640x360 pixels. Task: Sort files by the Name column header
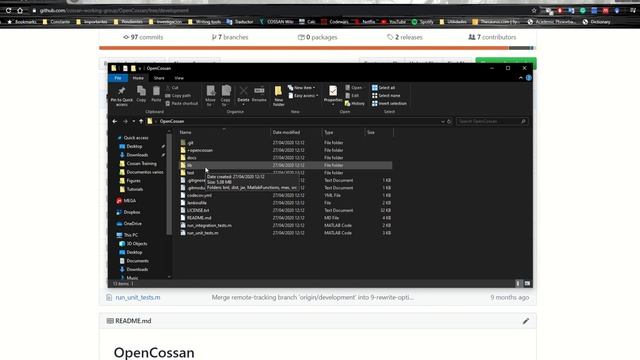pyautogui.click(x=224, y=132)
